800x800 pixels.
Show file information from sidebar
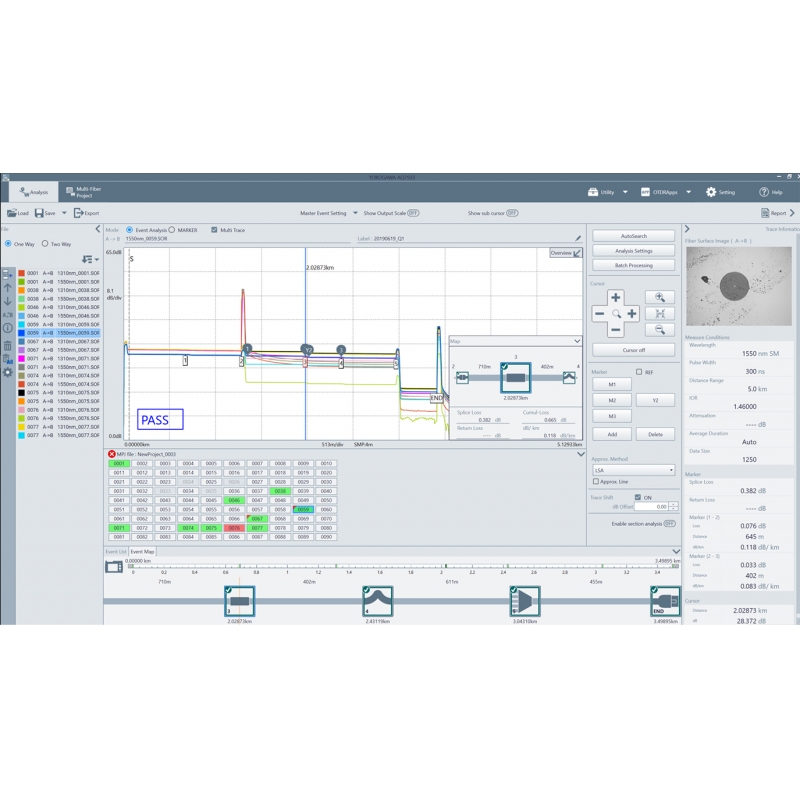click(x=8, y=328)
